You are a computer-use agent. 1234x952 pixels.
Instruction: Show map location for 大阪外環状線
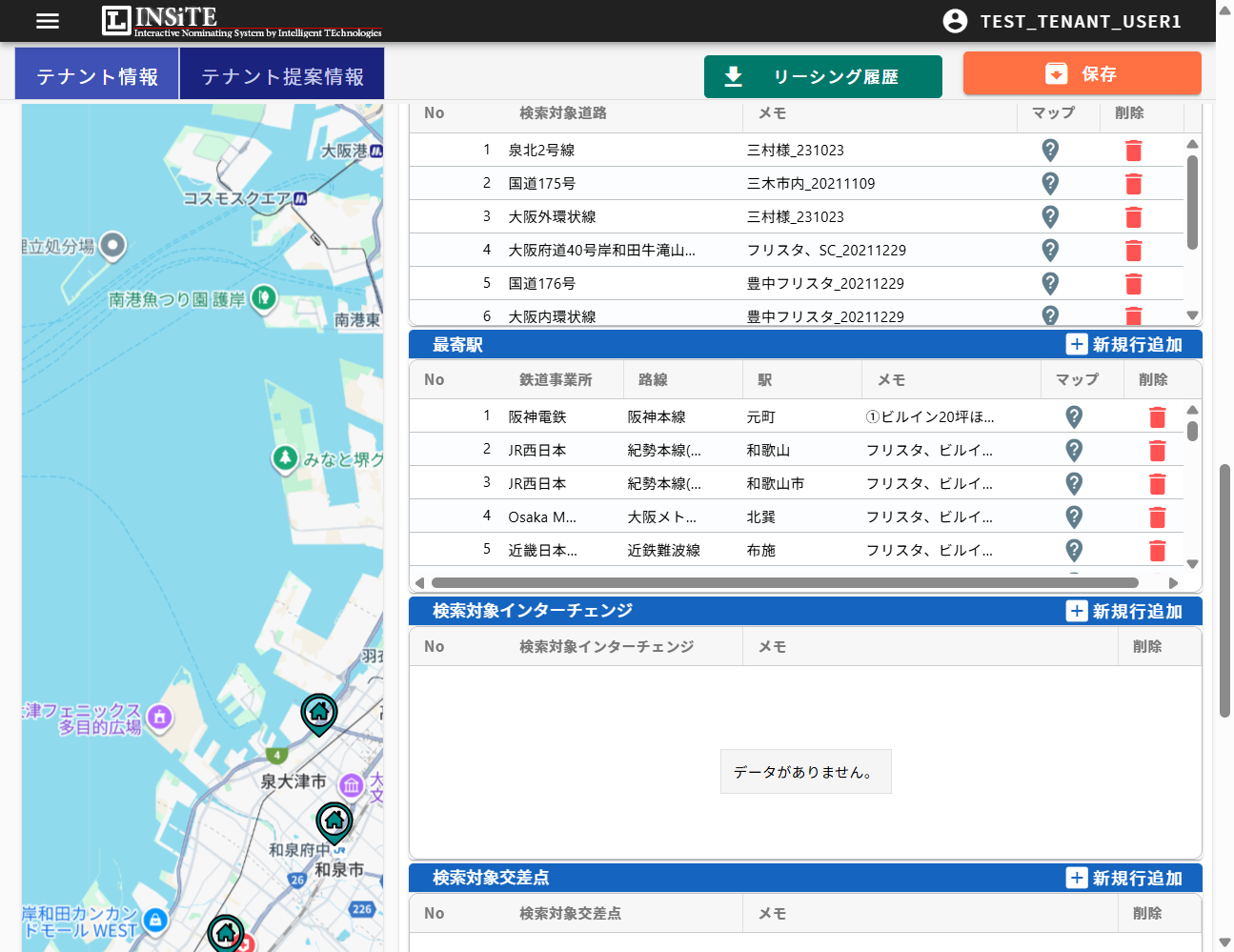tap(1049, 216)
